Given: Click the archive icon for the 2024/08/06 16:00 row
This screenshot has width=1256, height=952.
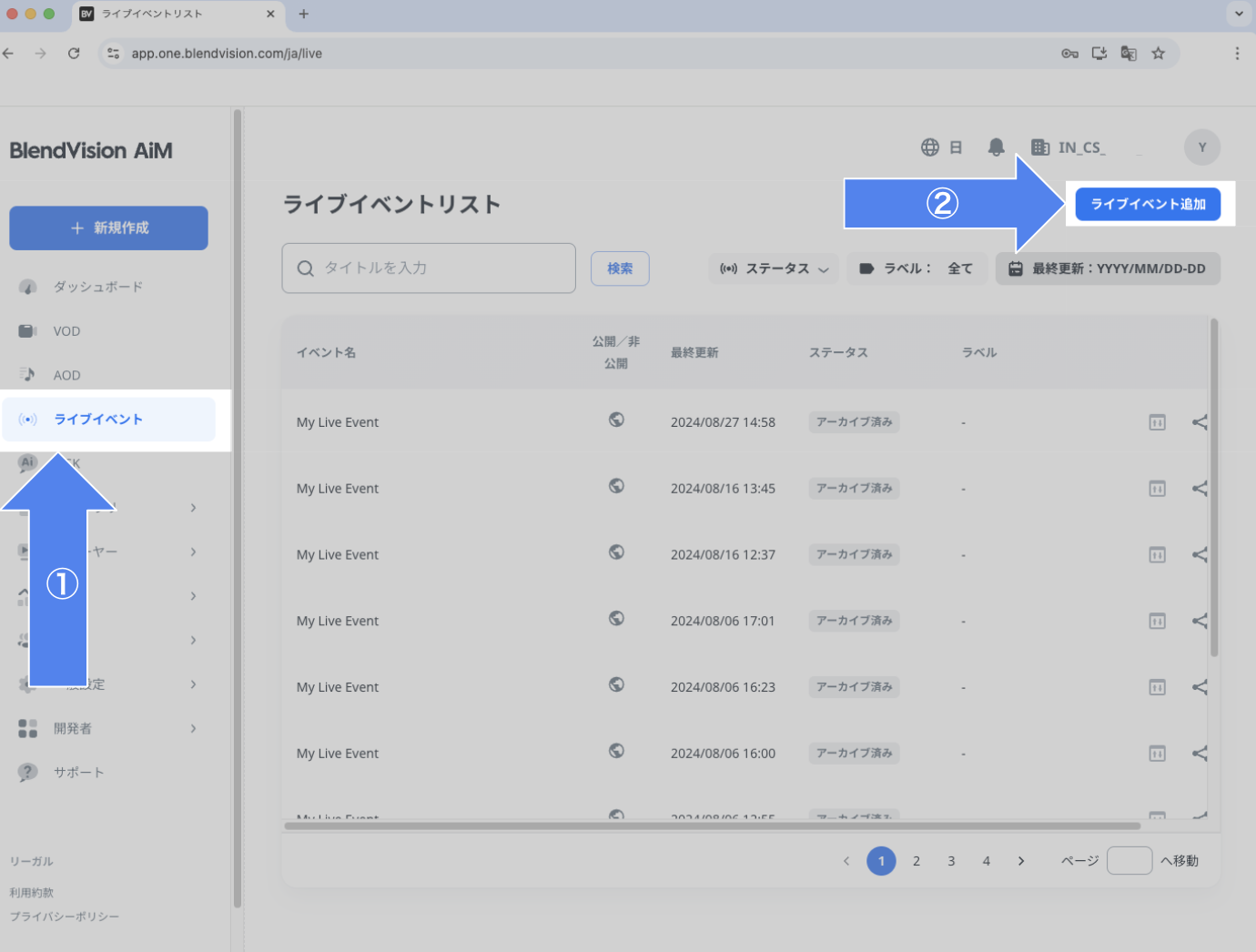Looking at the screenshot, I should click(x=1157, y=754).
